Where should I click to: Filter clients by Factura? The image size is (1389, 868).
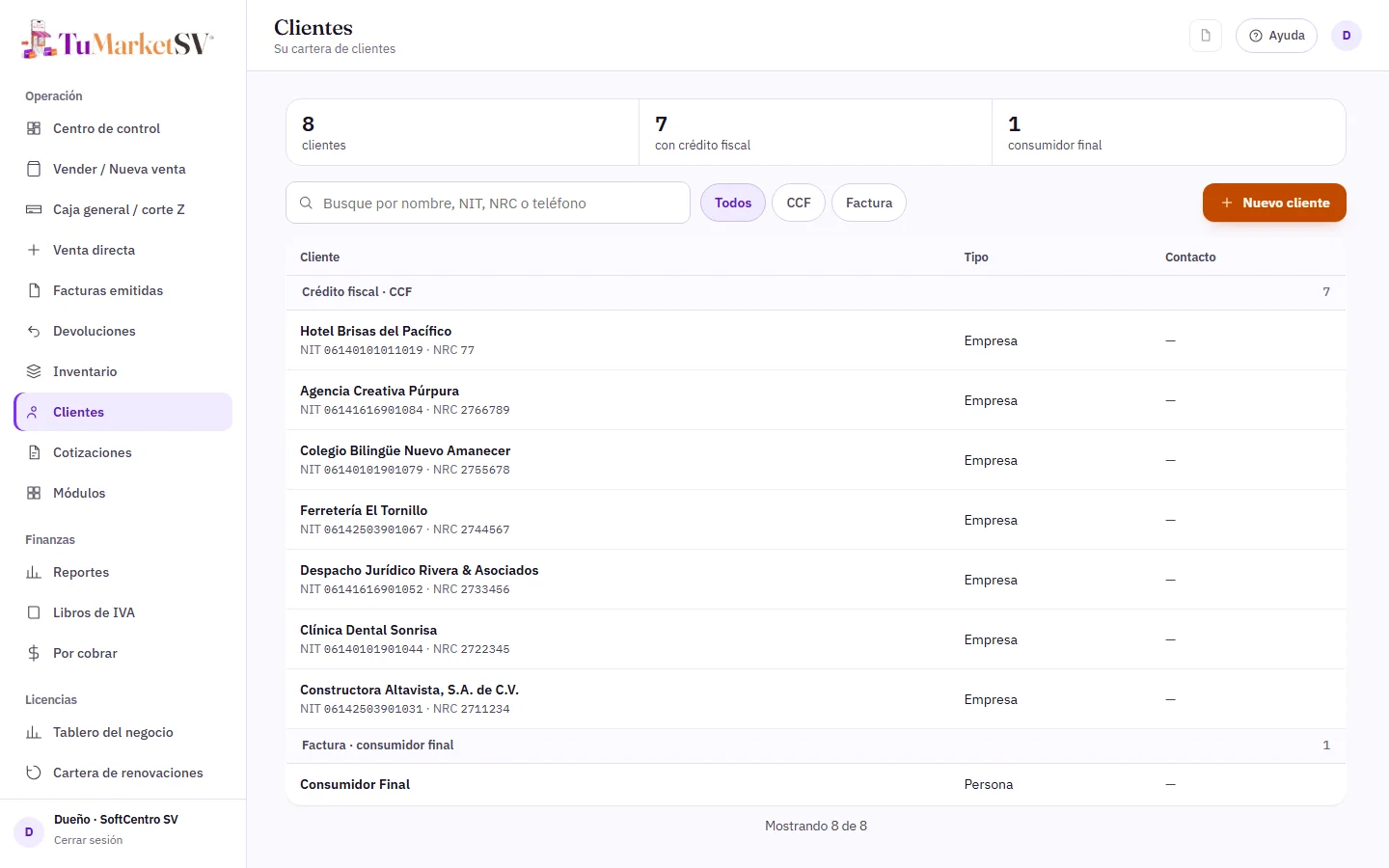(869, 203)
